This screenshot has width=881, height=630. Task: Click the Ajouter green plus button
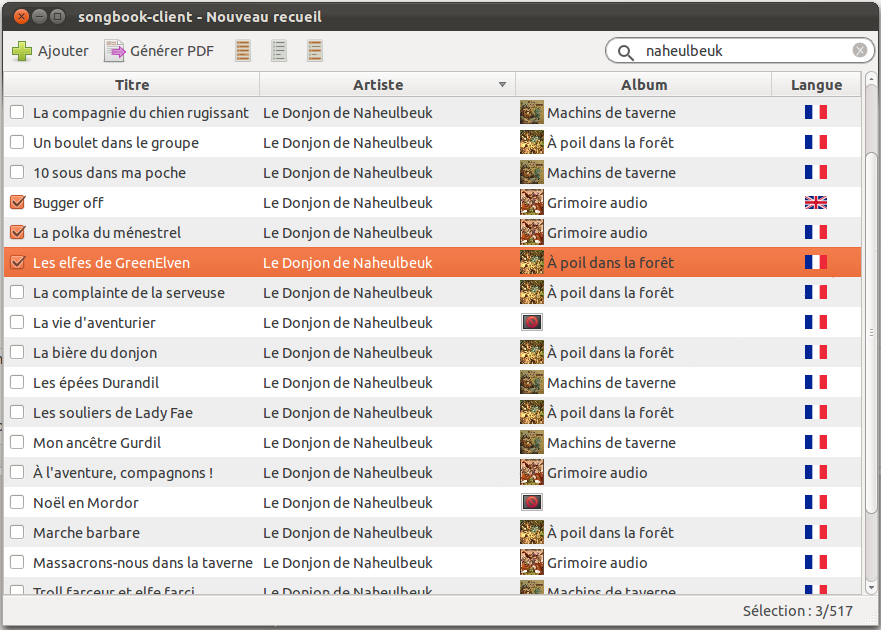(50, 51)
